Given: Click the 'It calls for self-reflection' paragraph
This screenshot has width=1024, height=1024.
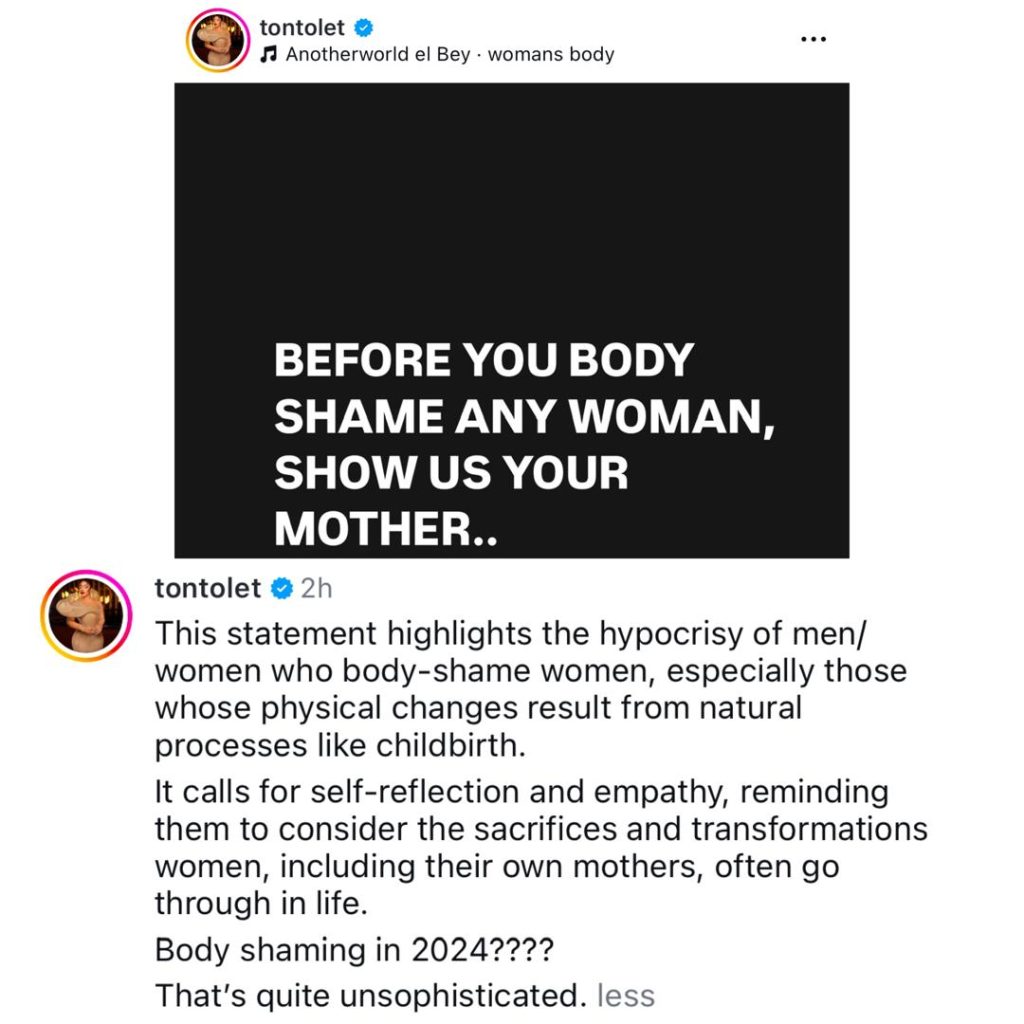Looking at the screenshot, I should 541,848.
